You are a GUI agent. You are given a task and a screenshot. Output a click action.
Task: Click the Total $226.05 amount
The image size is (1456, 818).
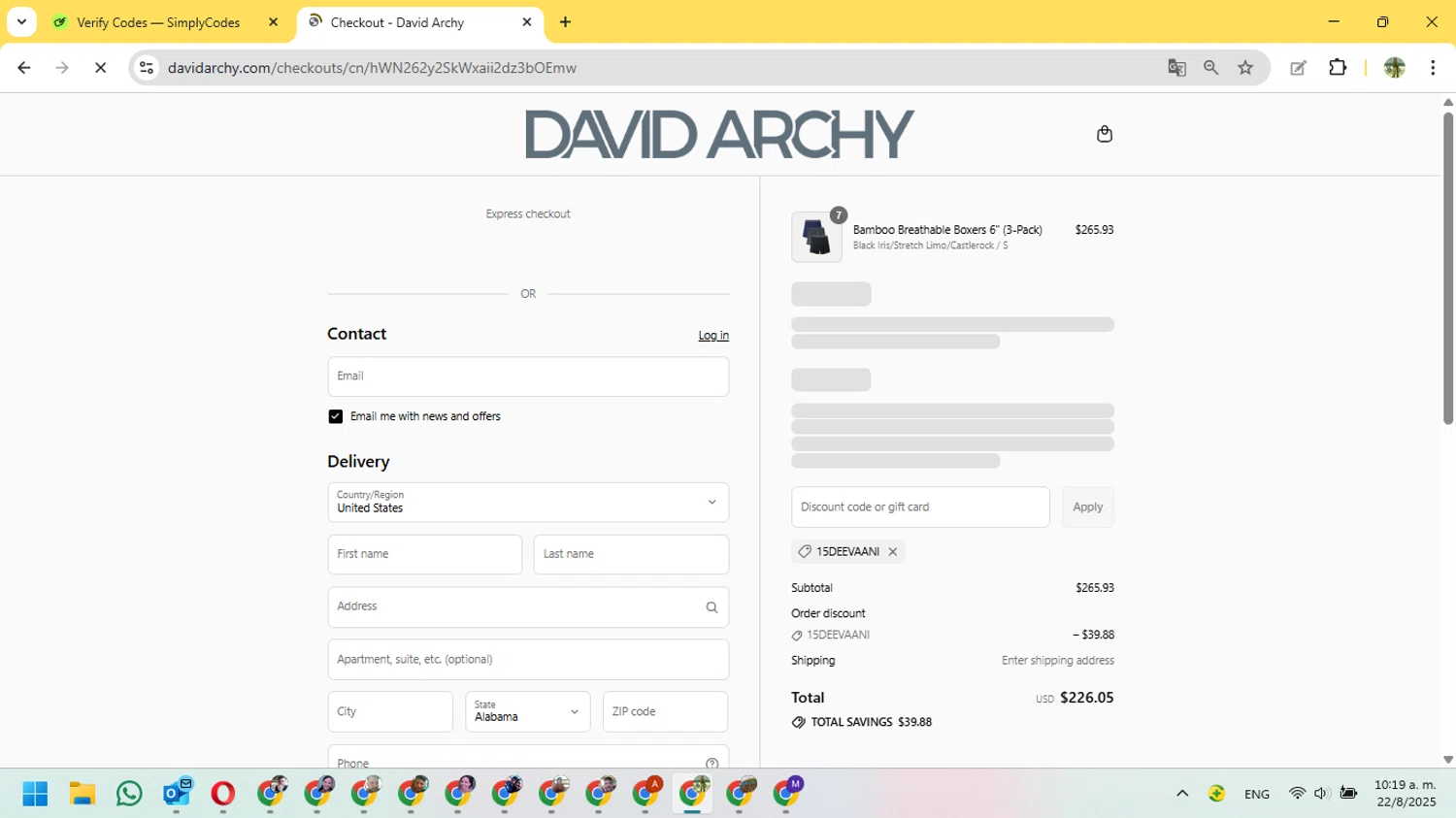coord(1086,698)
